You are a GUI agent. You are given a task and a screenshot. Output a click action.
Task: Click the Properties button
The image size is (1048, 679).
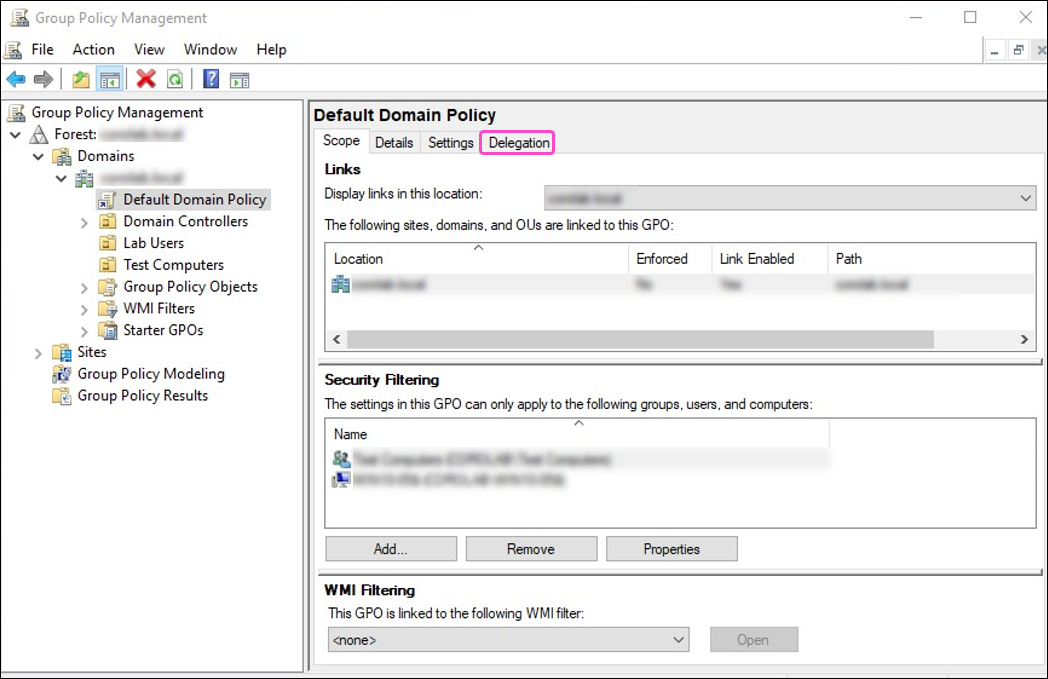671,549
